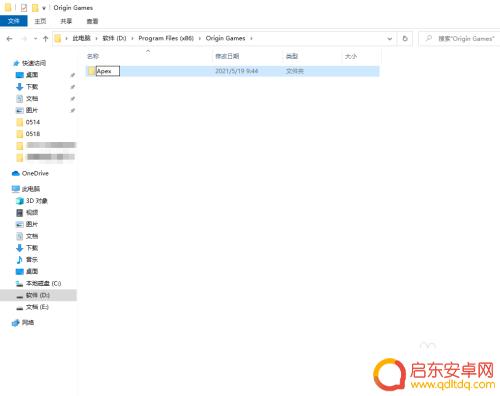The height and width of the screenshot is (396, 500).
Task: Click the music note icon for 音乐
Action: click(20, 259)
